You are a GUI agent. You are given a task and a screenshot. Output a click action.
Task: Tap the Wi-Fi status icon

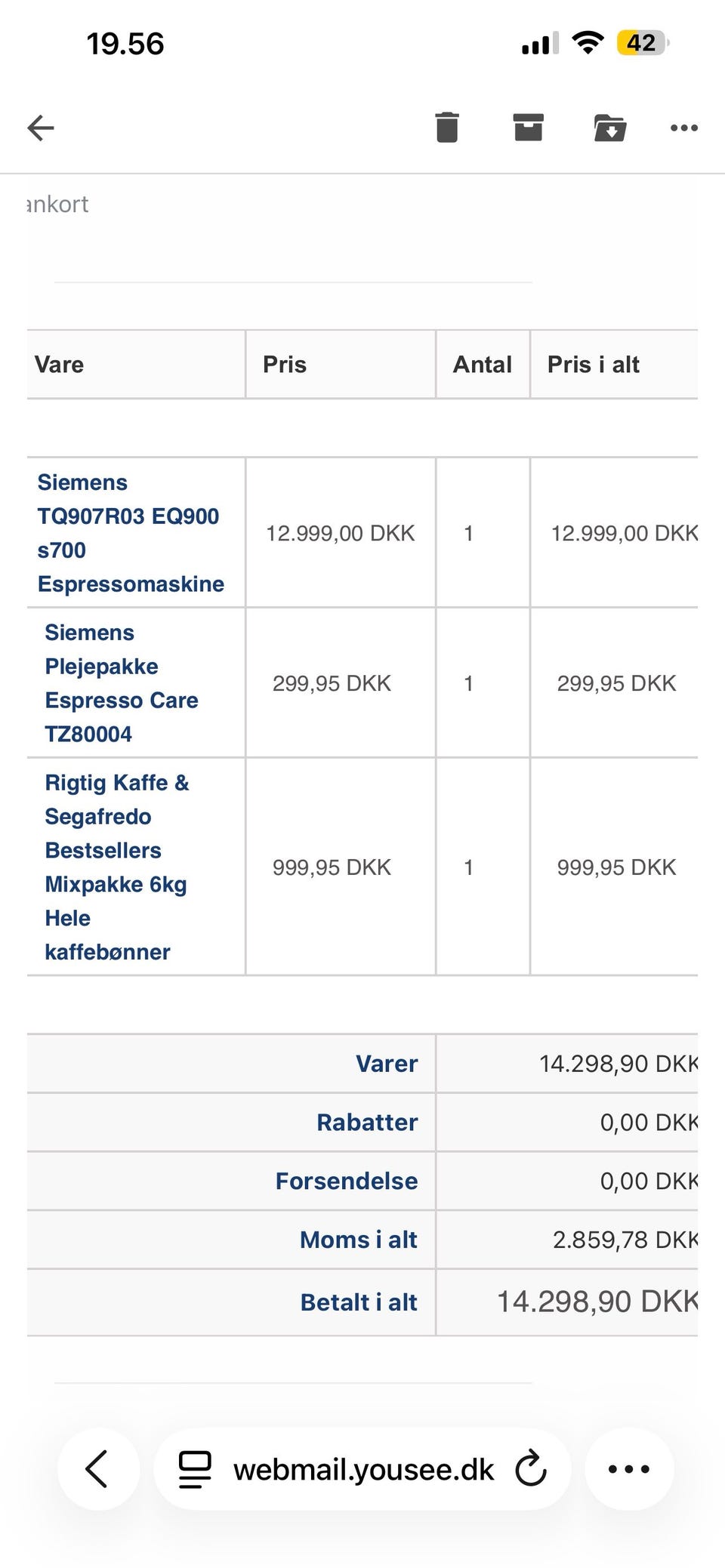(588, 42)
